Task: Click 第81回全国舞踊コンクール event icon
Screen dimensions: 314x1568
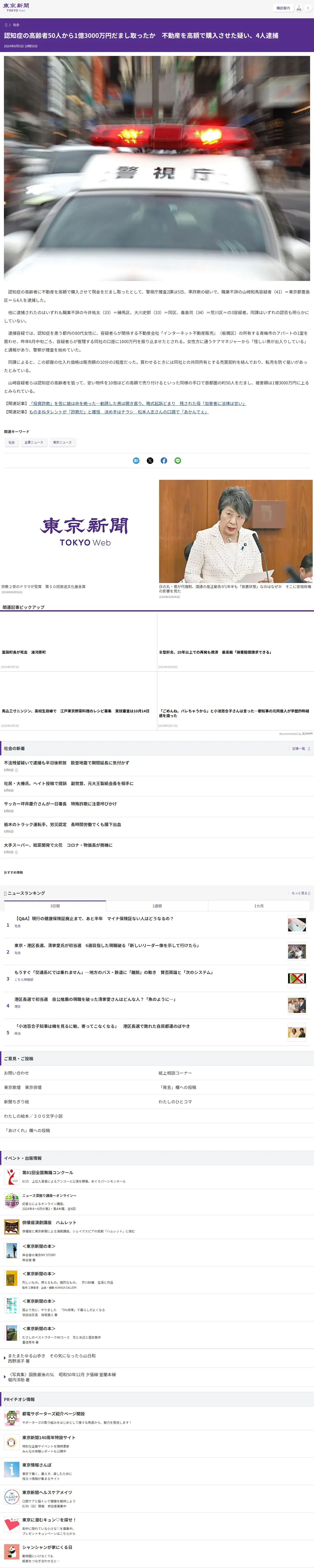Action: pyautogui.click(x=12, y=1177)
